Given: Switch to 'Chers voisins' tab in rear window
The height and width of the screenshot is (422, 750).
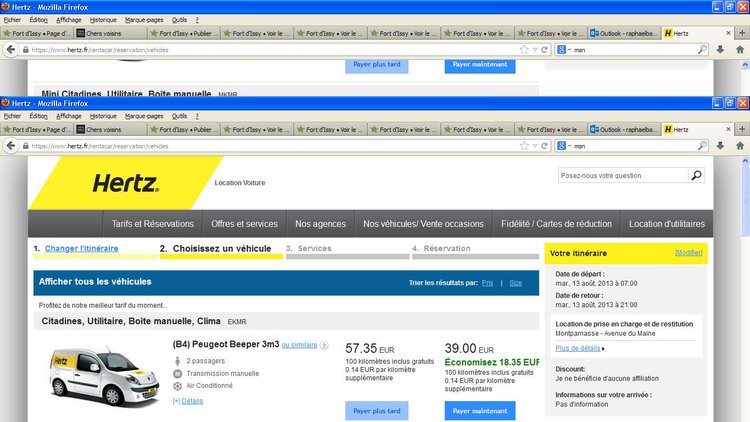Looking at the screenshot, I should [x=110, y=33].
